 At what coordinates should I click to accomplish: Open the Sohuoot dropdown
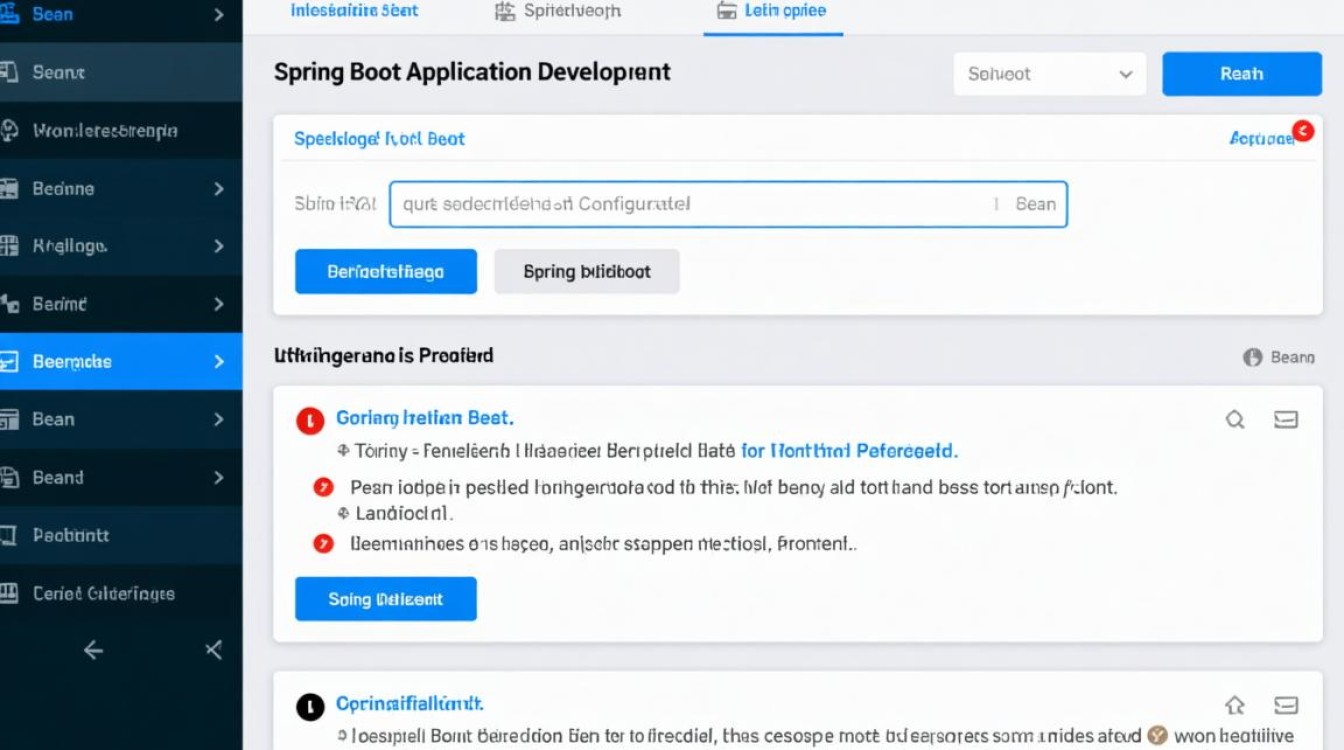1051,74
